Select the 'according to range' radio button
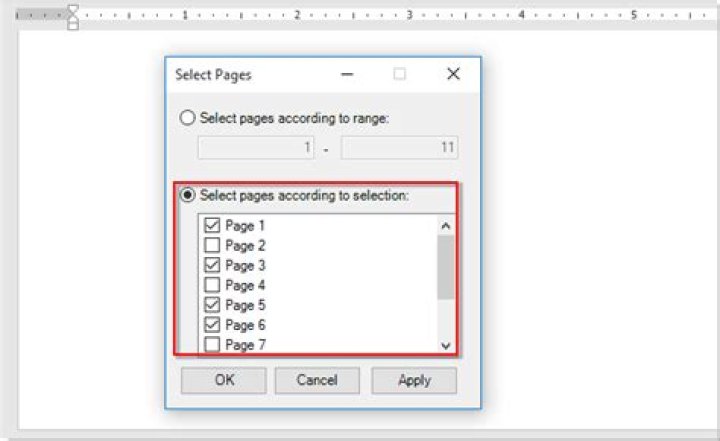The height and width of the screenshot is (441, 720). click(x=188, y=118)
